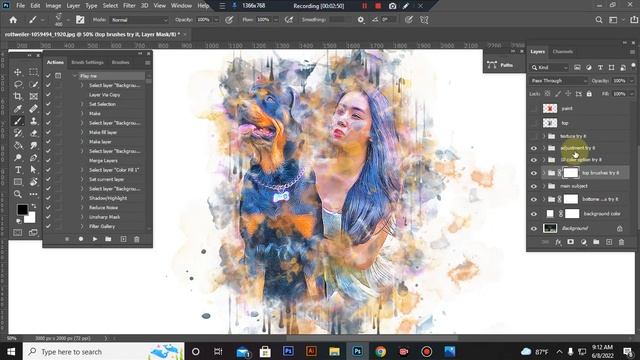Viewport: 640px width, 360px height.
Task: Open the blend mode Pass Through dropdown
Action: (558, 81)
